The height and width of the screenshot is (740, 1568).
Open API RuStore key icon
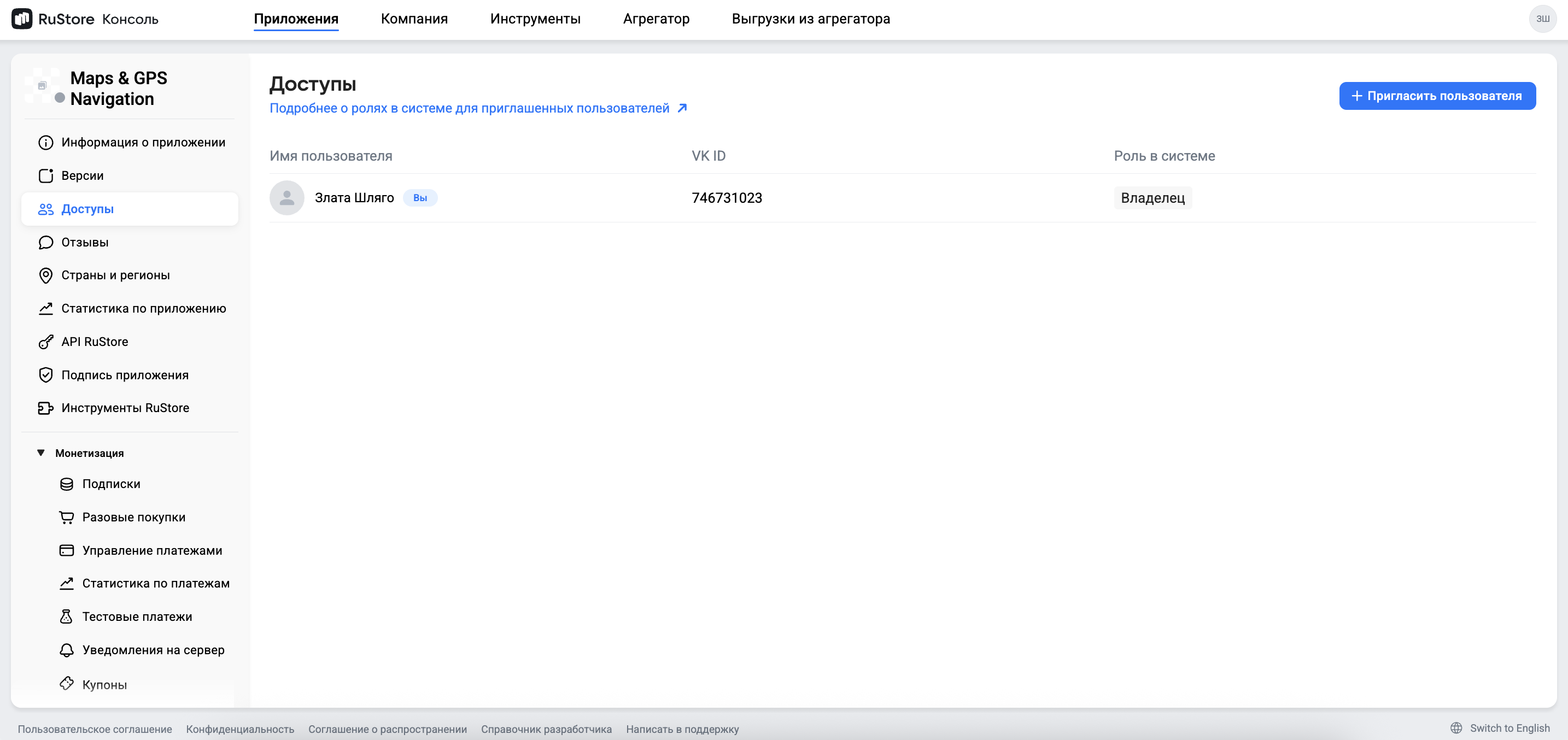point(46,342)
